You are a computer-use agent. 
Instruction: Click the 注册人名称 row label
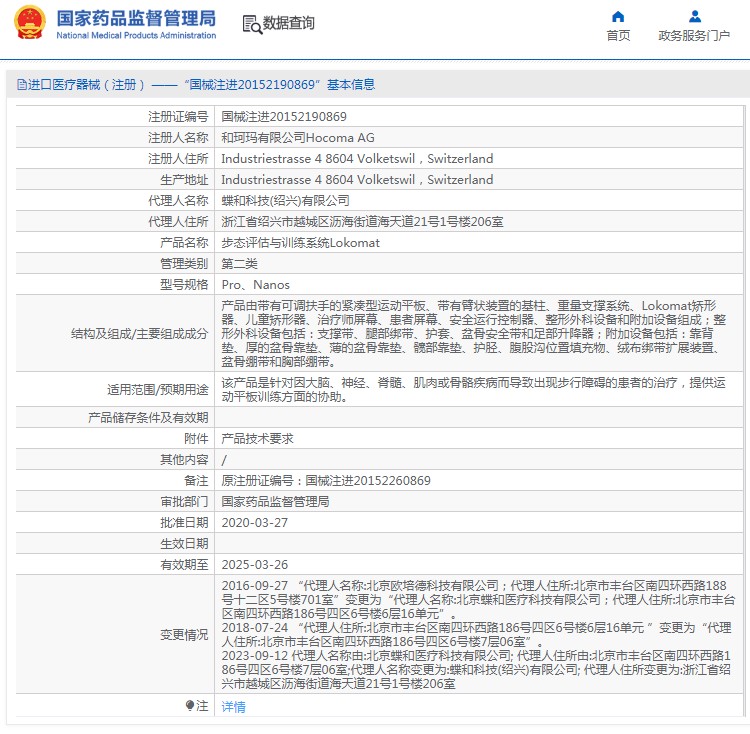(178, 138)
